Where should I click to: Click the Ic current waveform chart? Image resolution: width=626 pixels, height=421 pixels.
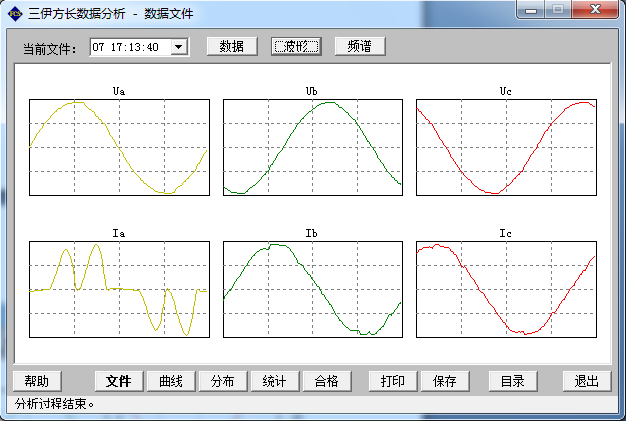pyautogui.click(x=506, y=289)
